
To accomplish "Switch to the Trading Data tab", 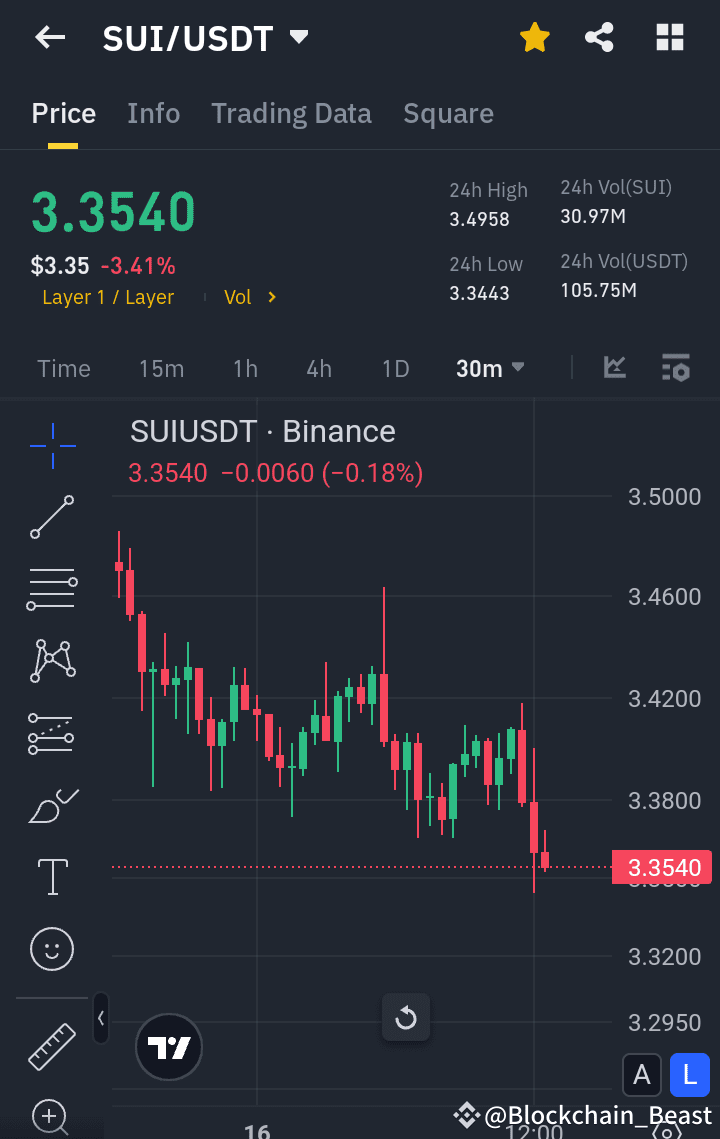I will [x=291, y=113].
